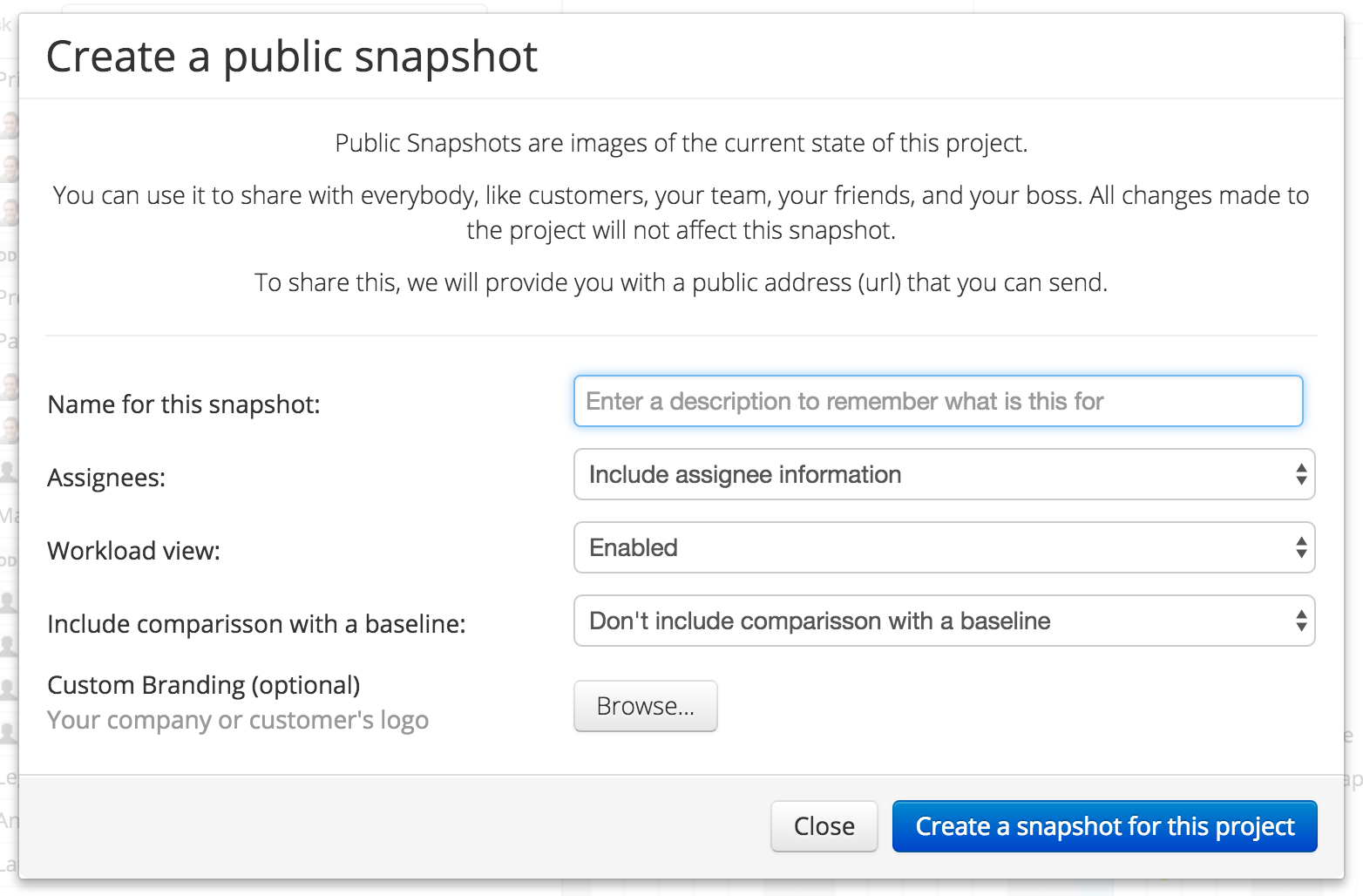1363x896 pixels.
Task: Click the Close button
Action: [x=824, y=826]
